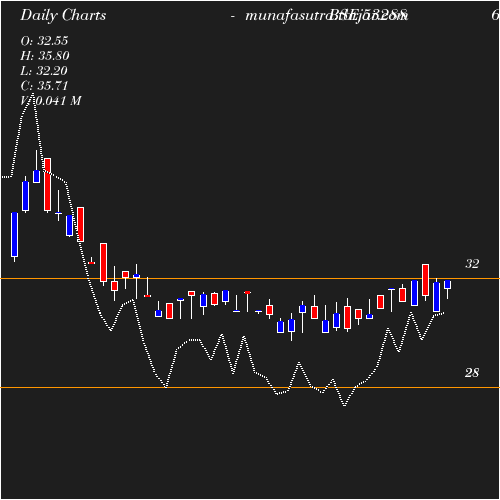
Task: Click the '32' price axis label
Action: 472,264
